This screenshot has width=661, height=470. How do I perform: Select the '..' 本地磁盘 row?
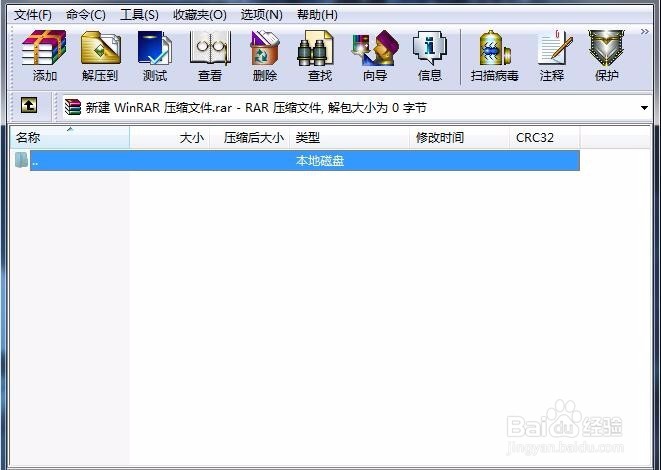305,161
